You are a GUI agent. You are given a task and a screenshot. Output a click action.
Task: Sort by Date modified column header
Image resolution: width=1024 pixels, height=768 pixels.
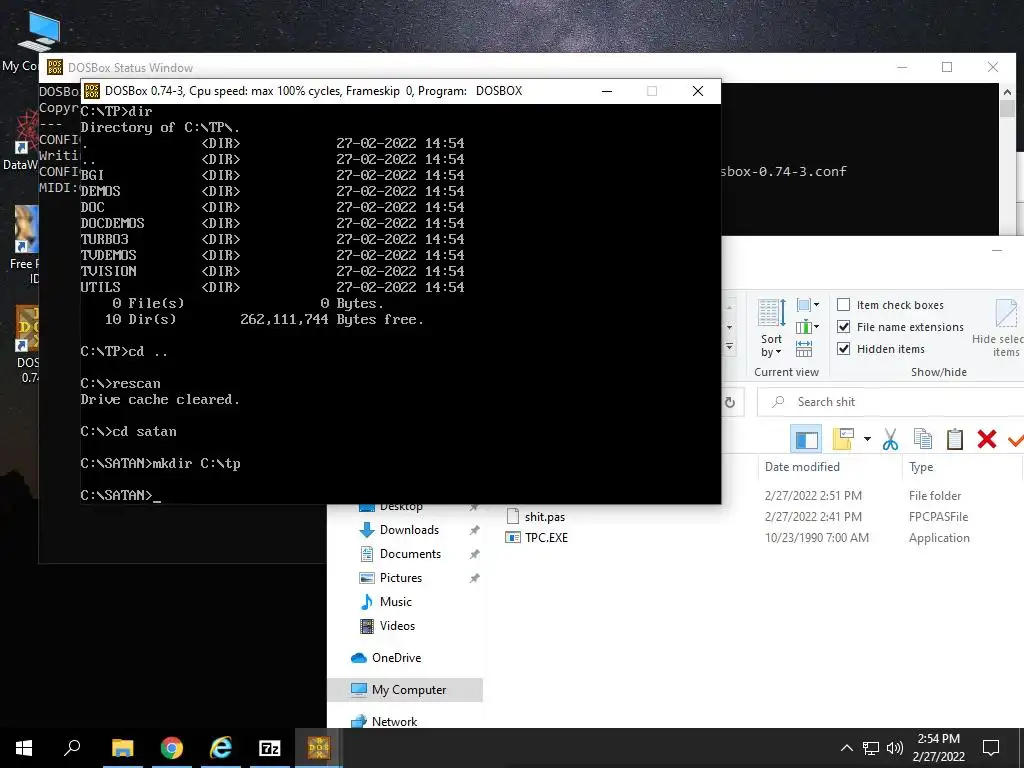(x=803, y=467)
